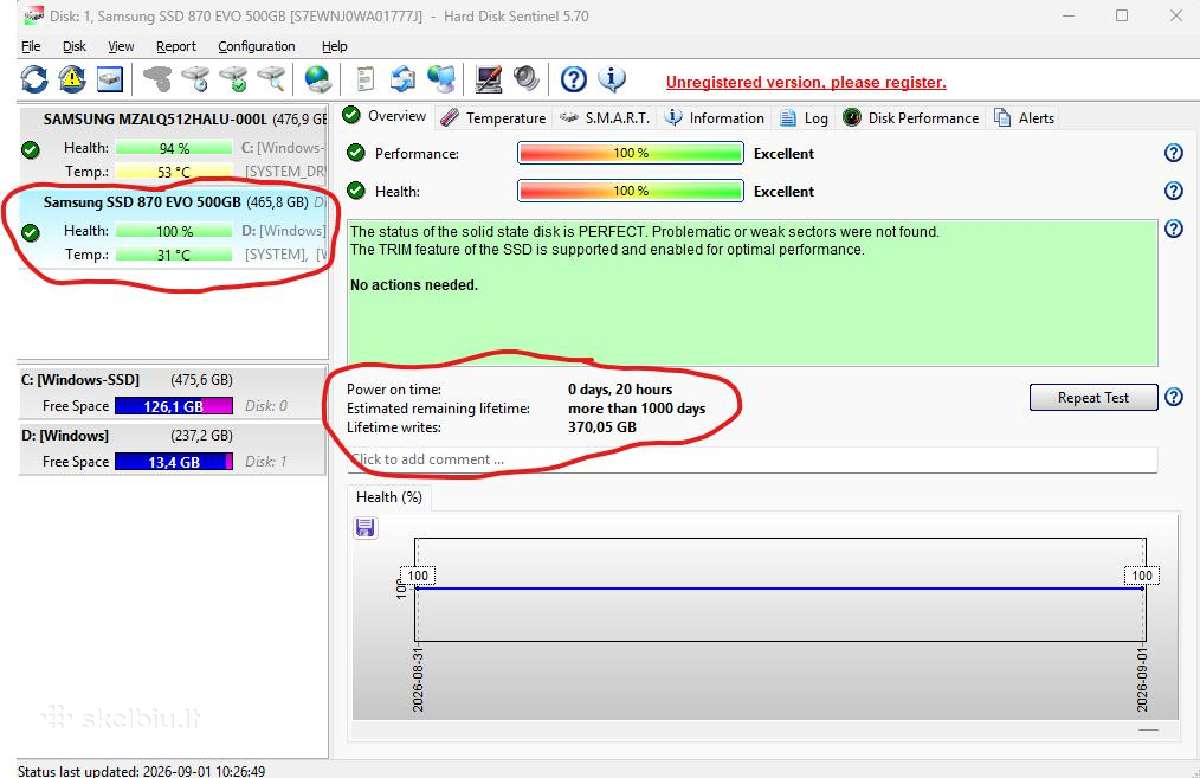
Task: Click the 53 °C temperature bar
Action: 174,171
